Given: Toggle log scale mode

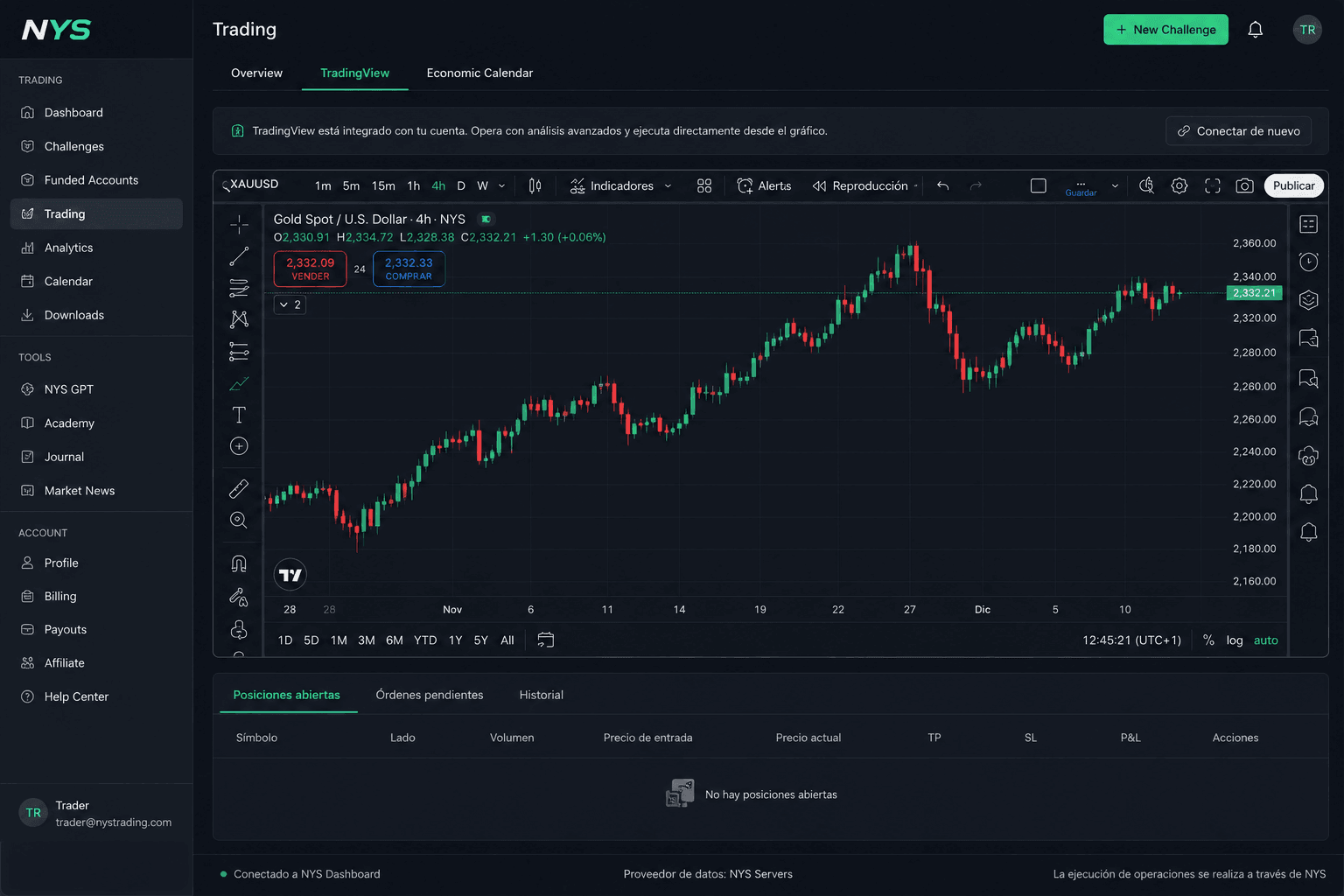Looking at the screenshot, I should coord(1235,640).
